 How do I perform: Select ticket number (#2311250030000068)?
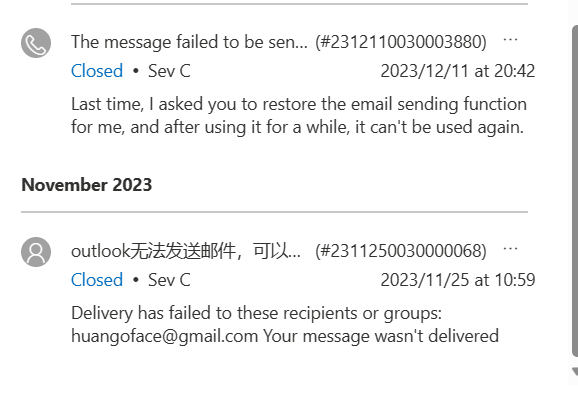pos(401,251)
